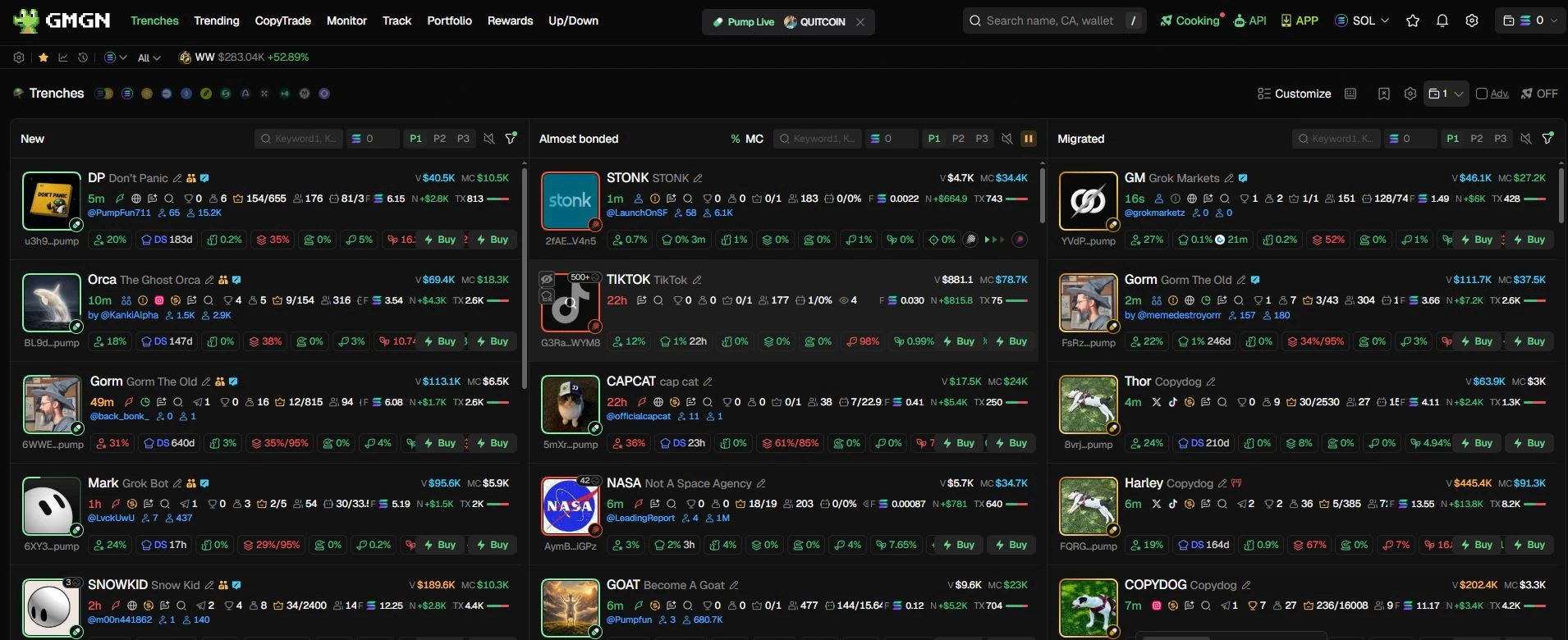Viewport: 1568px width, 640px height.
Task: Open the APP download link
Action: click(1300, 21)
